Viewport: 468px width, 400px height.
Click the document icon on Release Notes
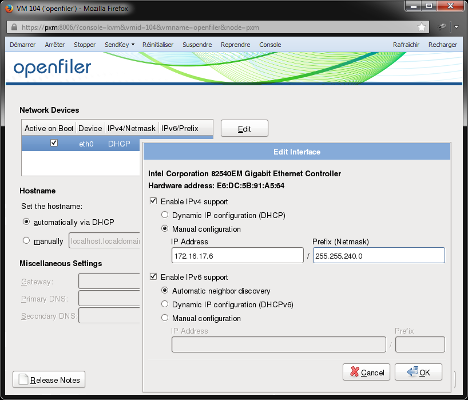23,380
